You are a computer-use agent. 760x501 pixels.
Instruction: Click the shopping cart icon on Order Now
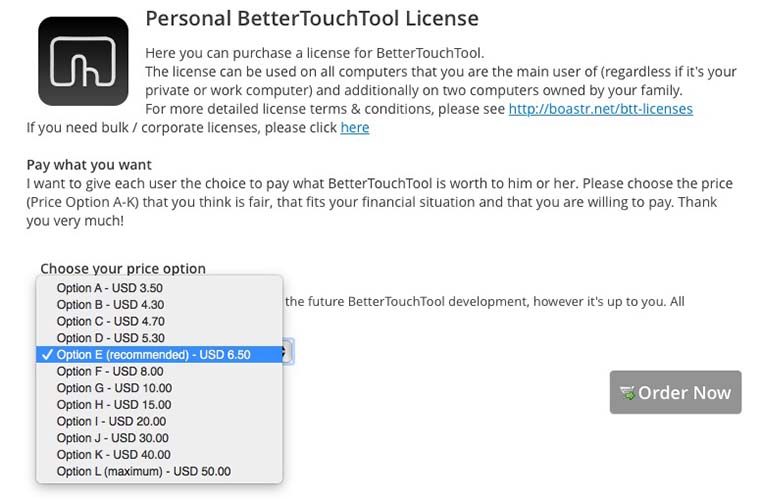point(628,393)
